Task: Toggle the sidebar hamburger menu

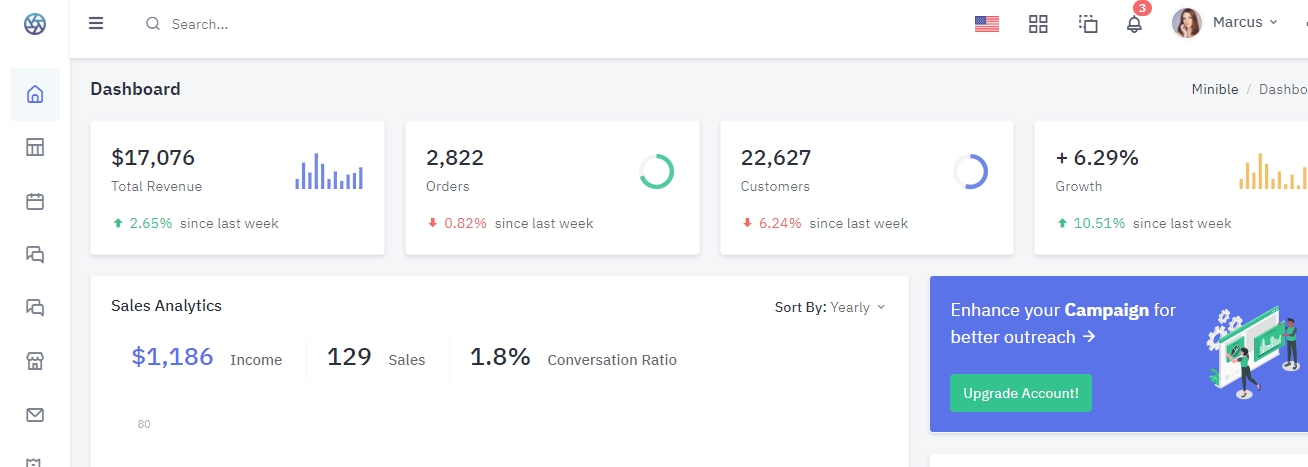Action: point(96,23)
